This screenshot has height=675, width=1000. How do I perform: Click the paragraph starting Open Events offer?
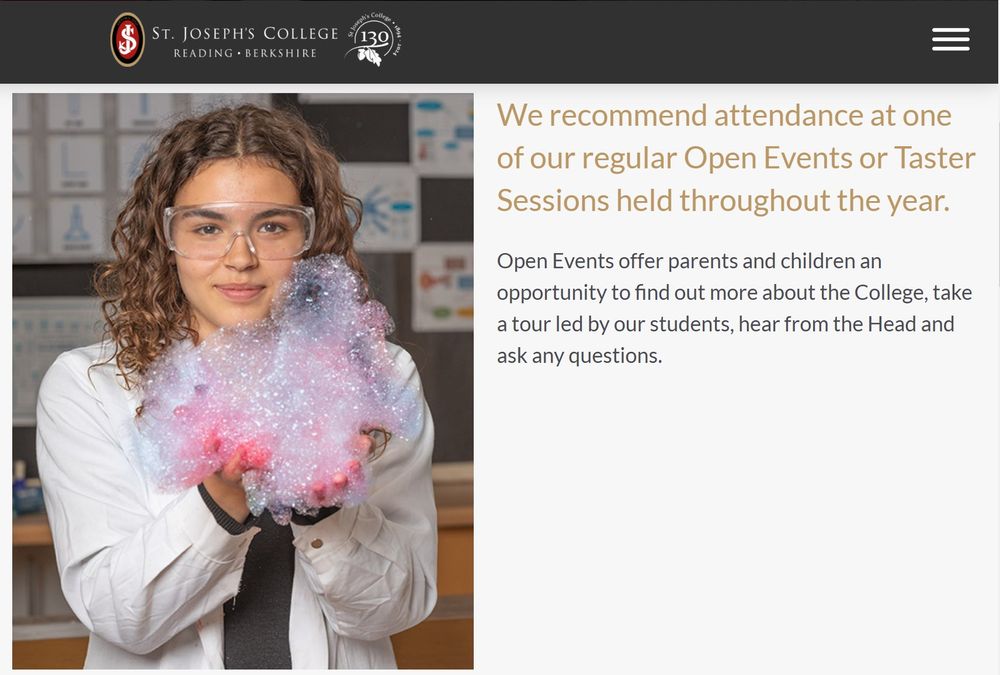coord(735,308)
